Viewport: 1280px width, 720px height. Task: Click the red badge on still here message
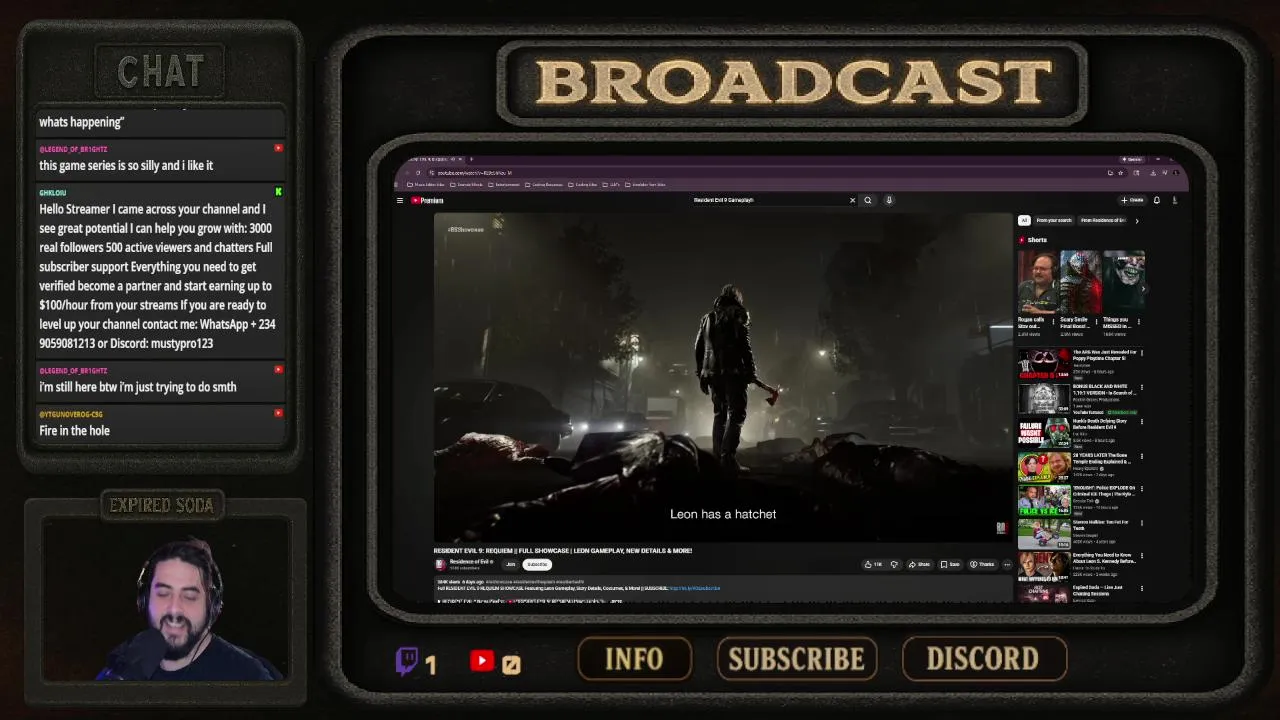(278, 370)
